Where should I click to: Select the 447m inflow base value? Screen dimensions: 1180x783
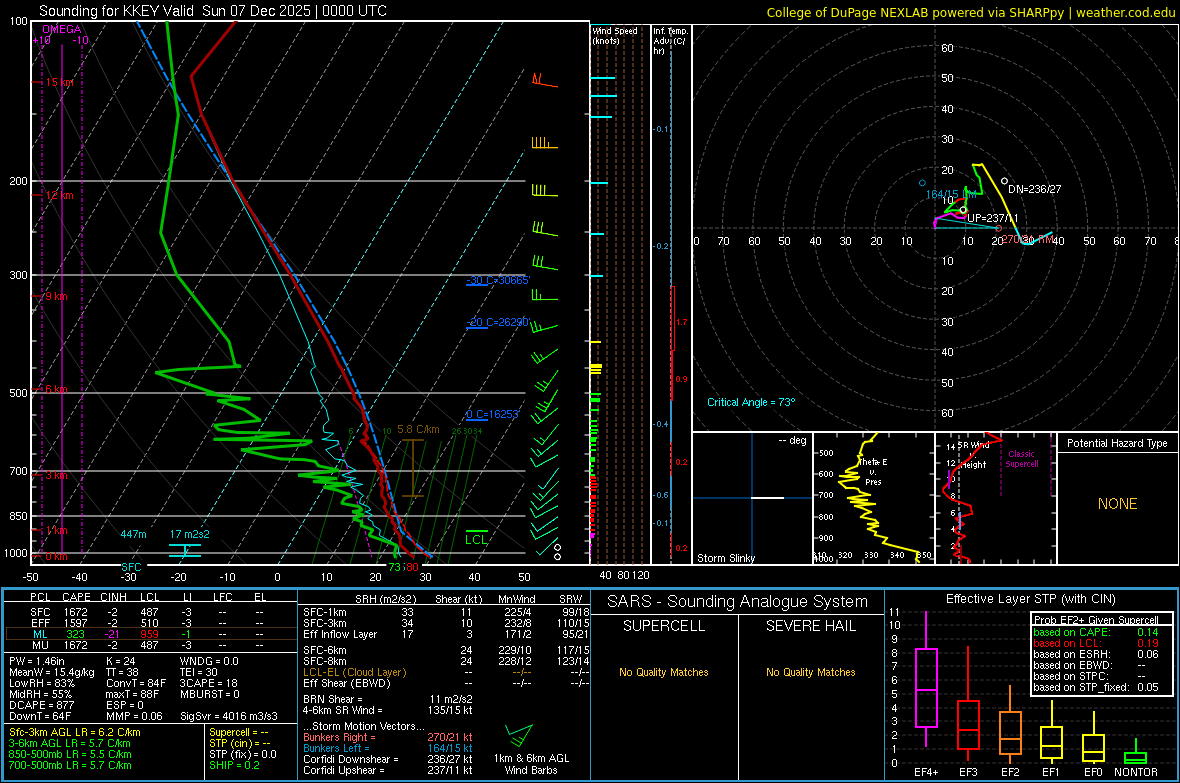(133, 534)
